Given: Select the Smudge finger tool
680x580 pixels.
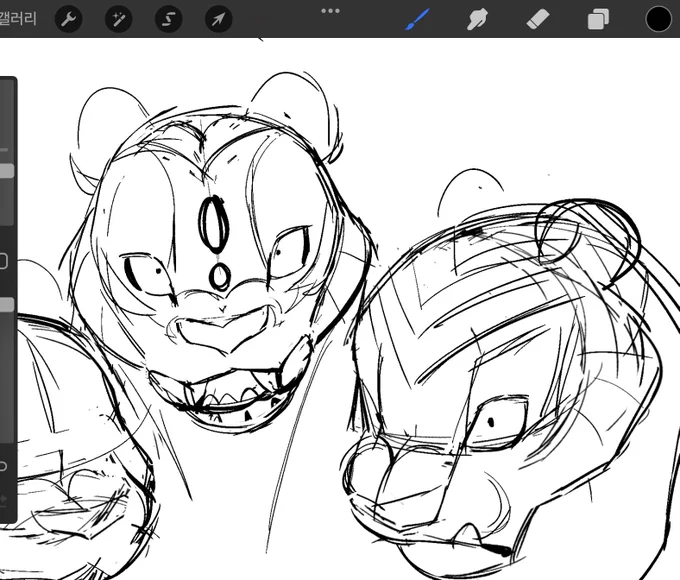Looking at the screenshot, I should click(477, 19).
